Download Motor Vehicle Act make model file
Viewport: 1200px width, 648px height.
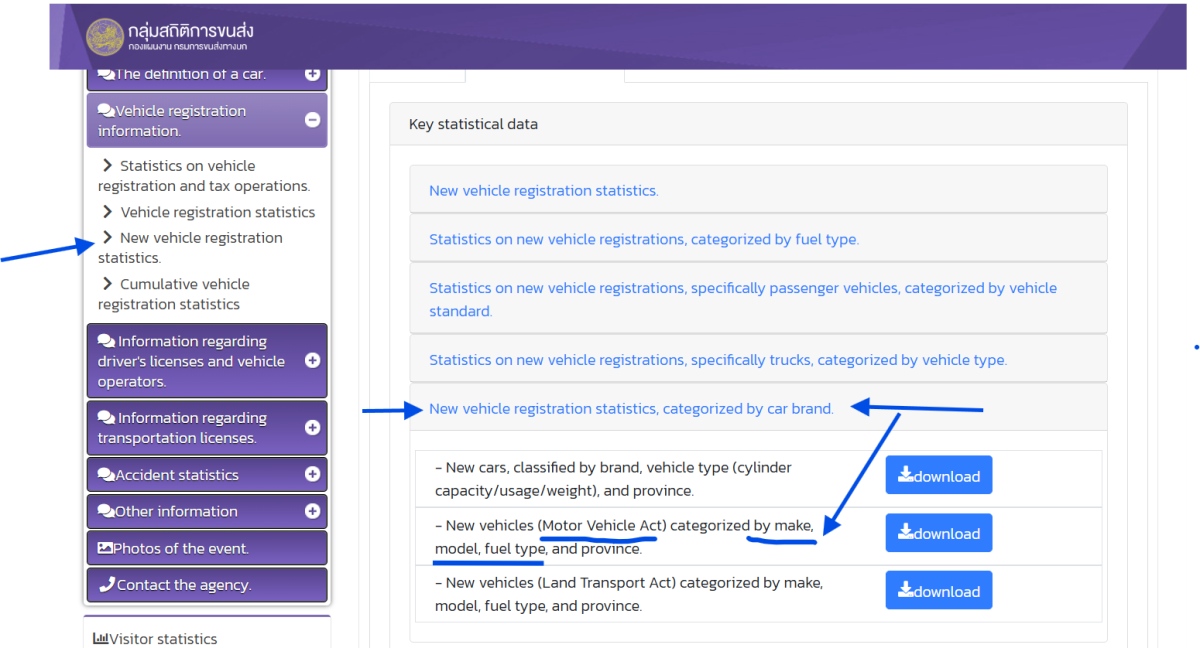(939, 533)
